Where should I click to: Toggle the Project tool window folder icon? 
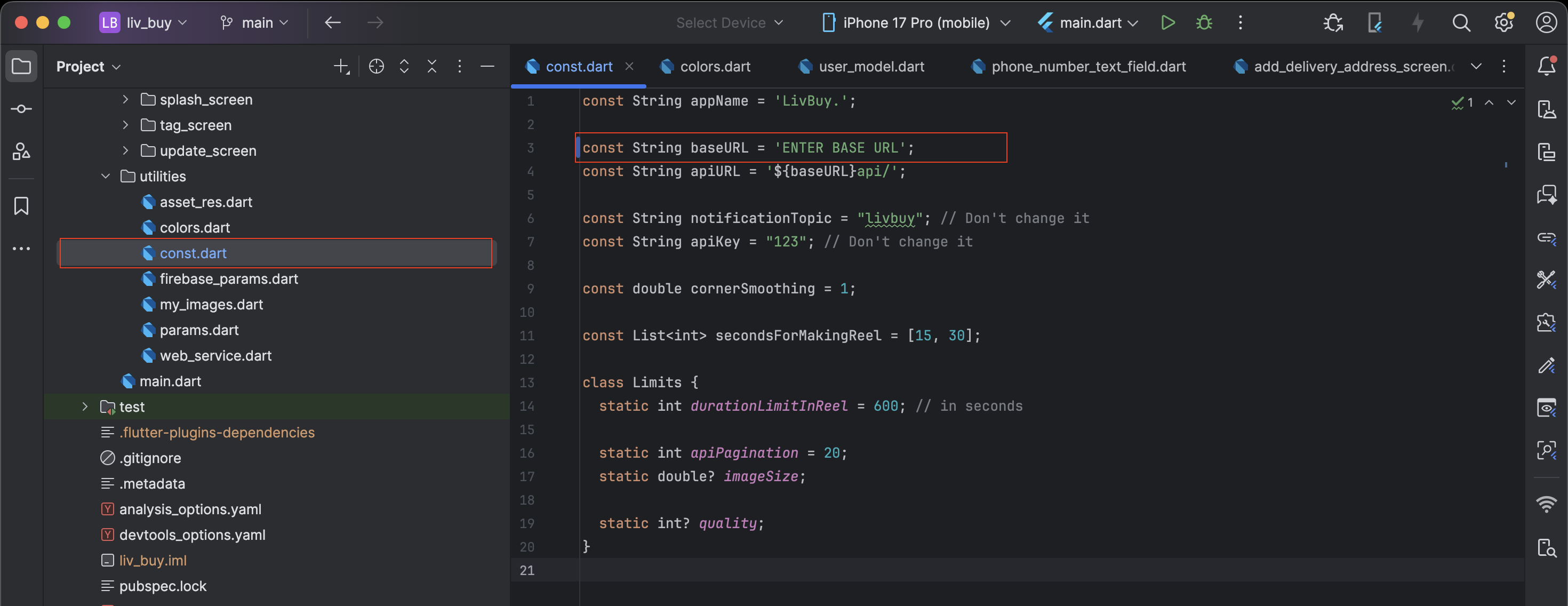pos(21,66)
